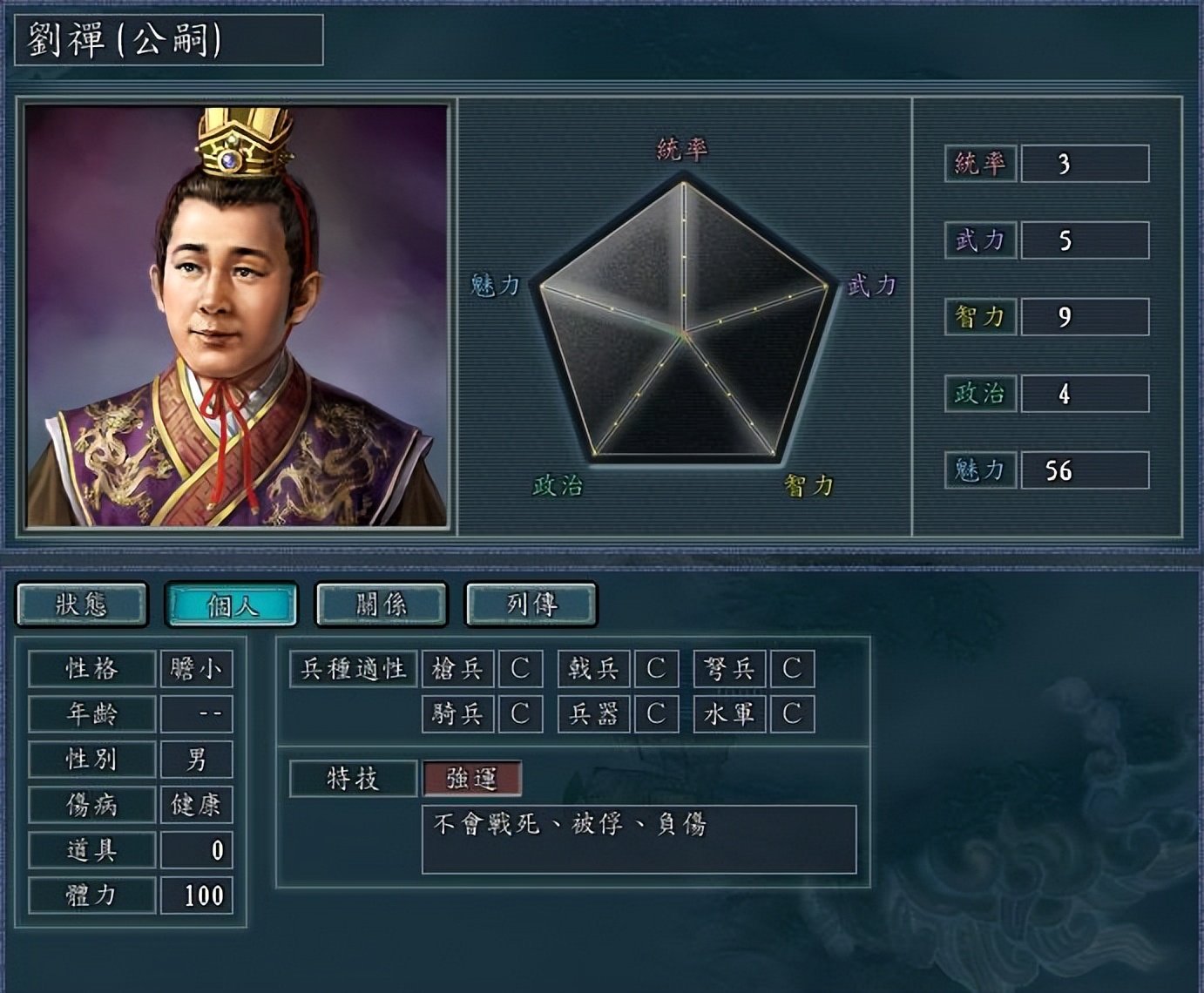The width and height of the screenshot is (1204, 993).
Task: Click the 統率 stat value field
Action: coord(1085,164)
